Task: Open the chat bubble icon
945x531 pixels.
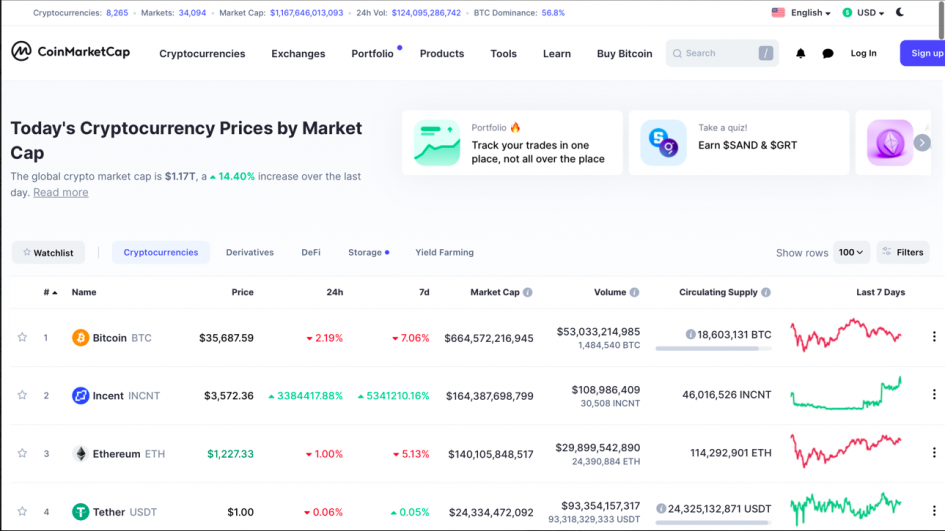Action: coord(828,54)
